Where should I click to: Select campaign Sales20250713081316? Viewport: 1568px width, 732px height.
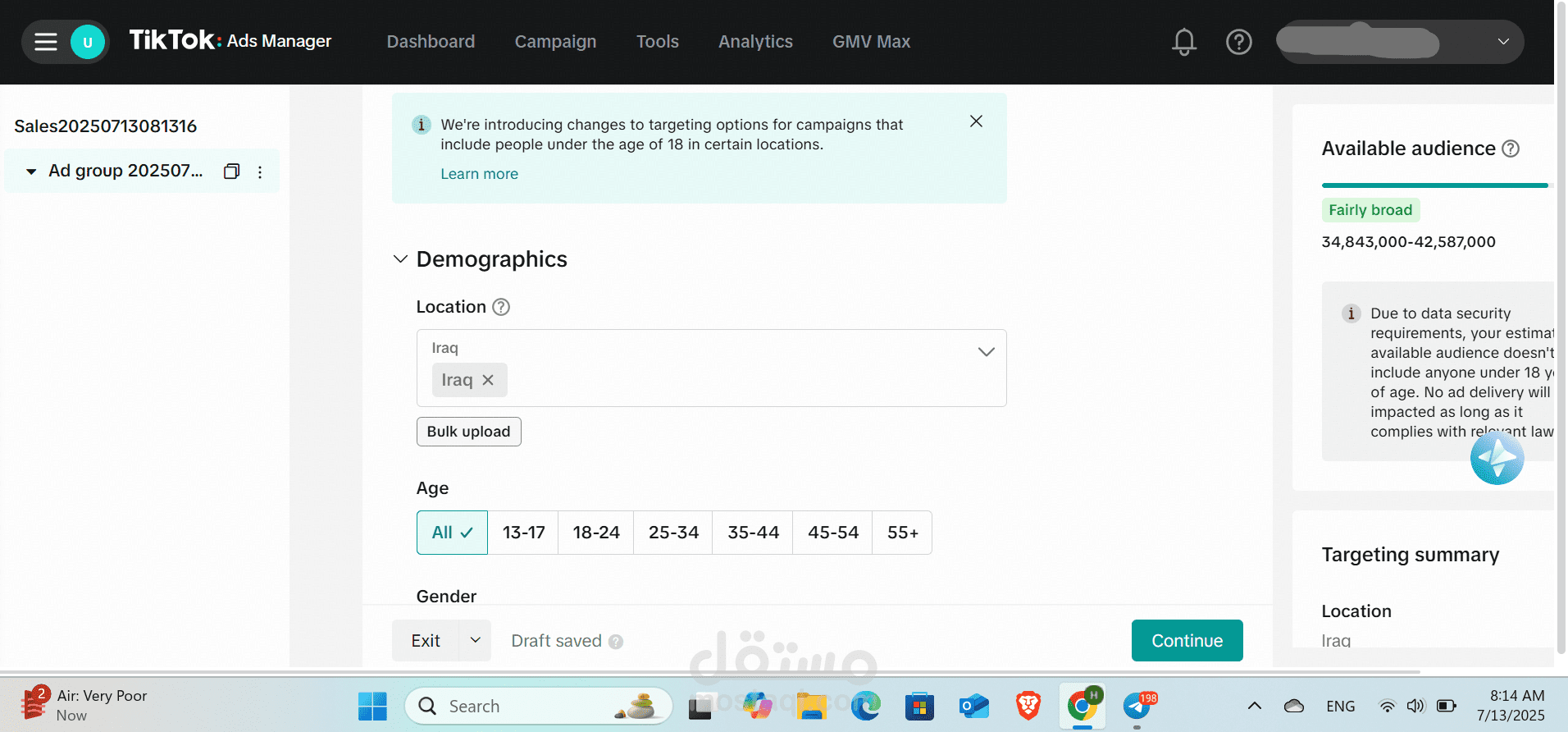click(x=105, y=126)
